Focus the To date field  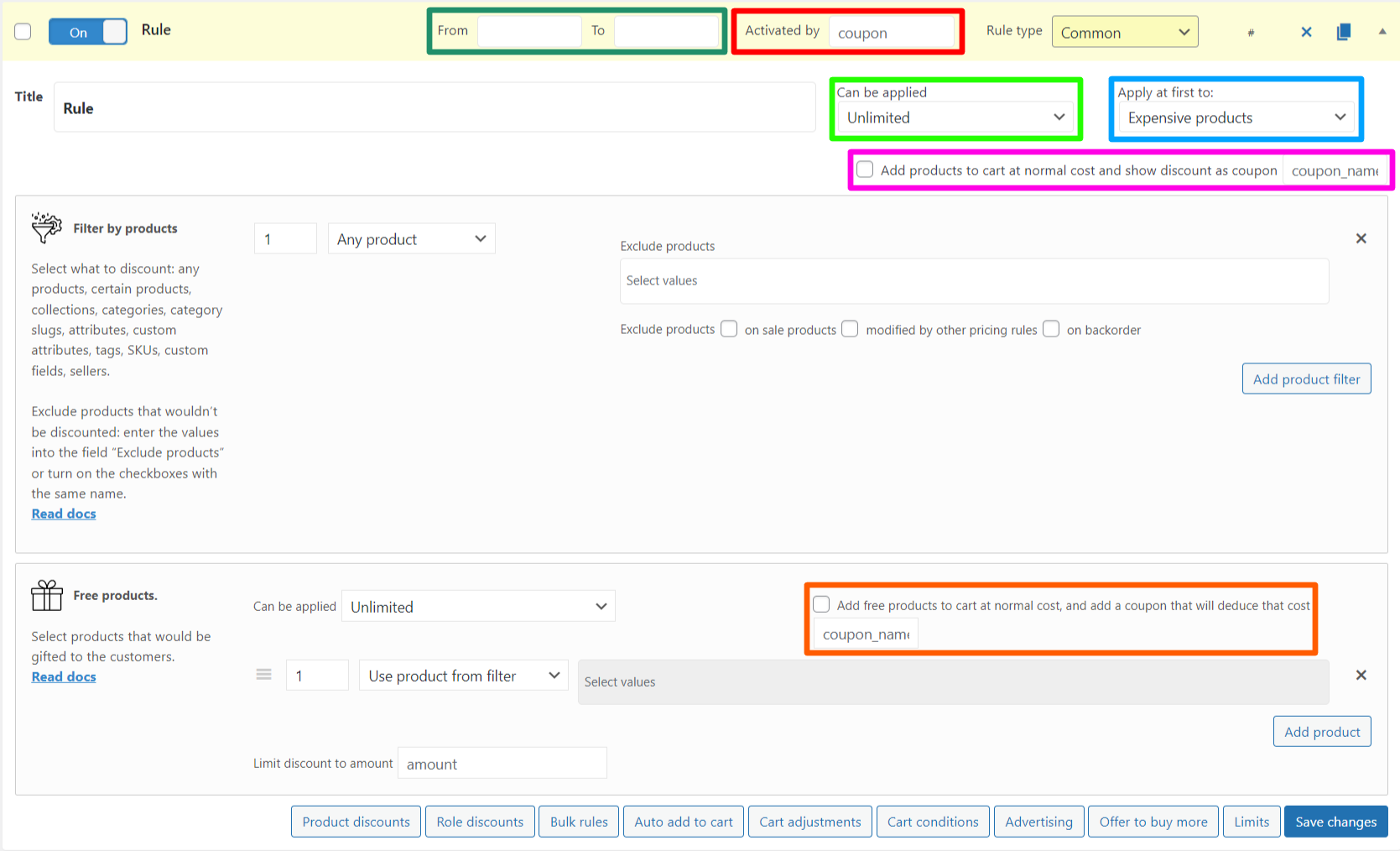(x=666, y=31)
